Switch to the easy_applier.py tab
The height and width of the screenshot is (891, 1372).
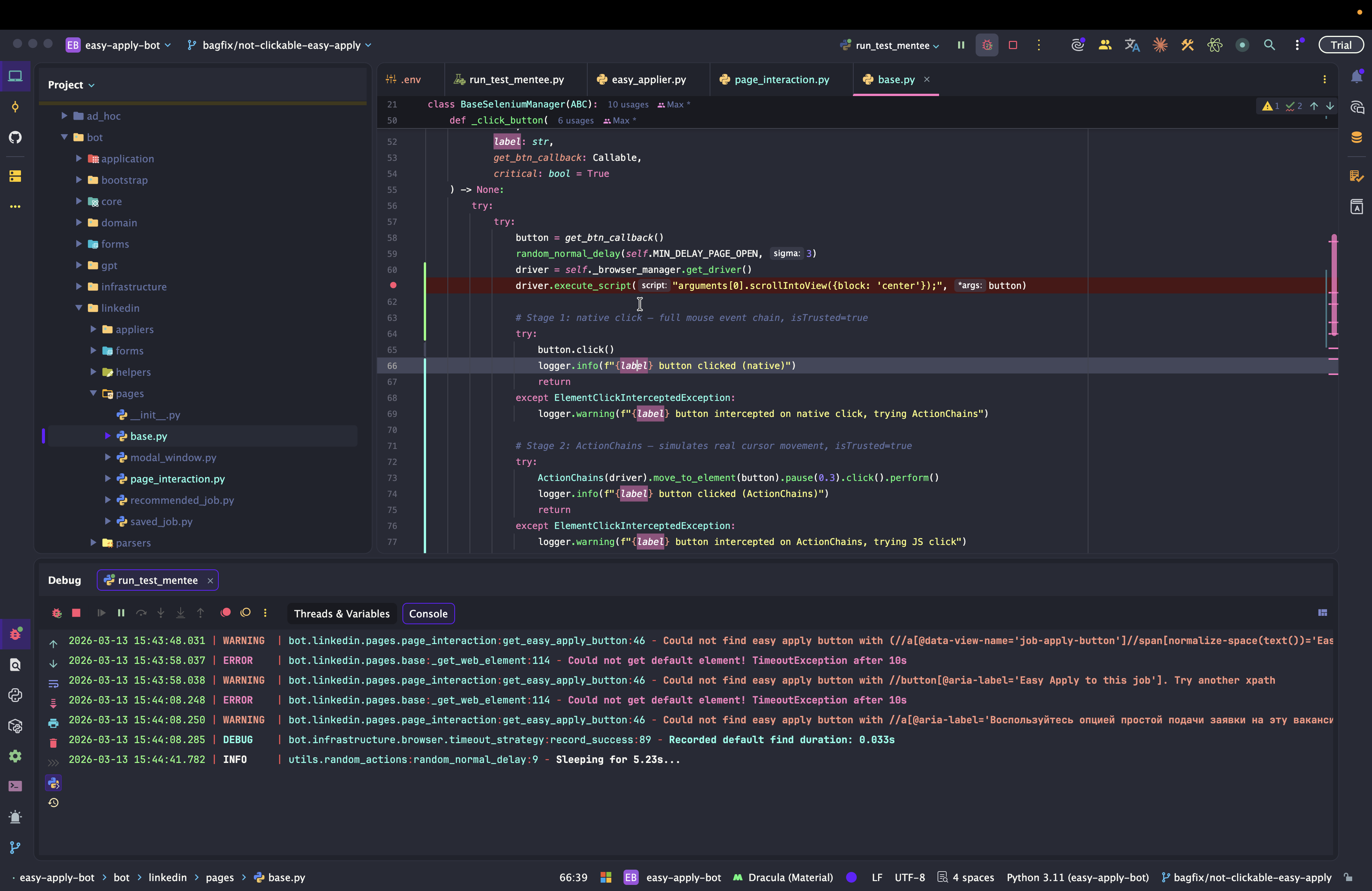[649, 80]
